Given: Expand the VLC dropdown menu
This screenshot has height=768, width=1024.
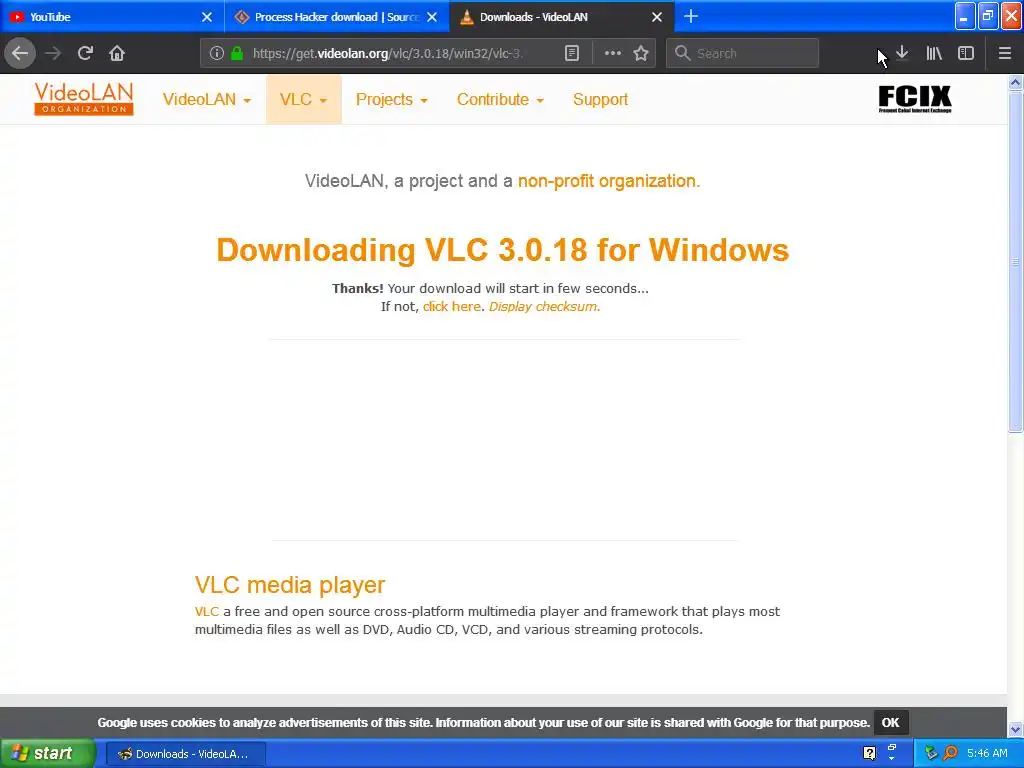Looking at the screenshot, I should (303, 99).
